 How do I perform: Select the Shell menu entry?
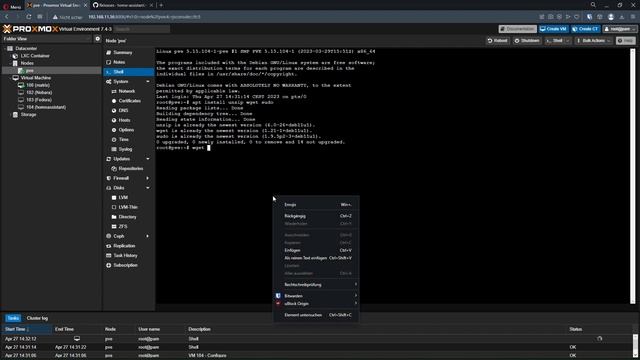129,72
